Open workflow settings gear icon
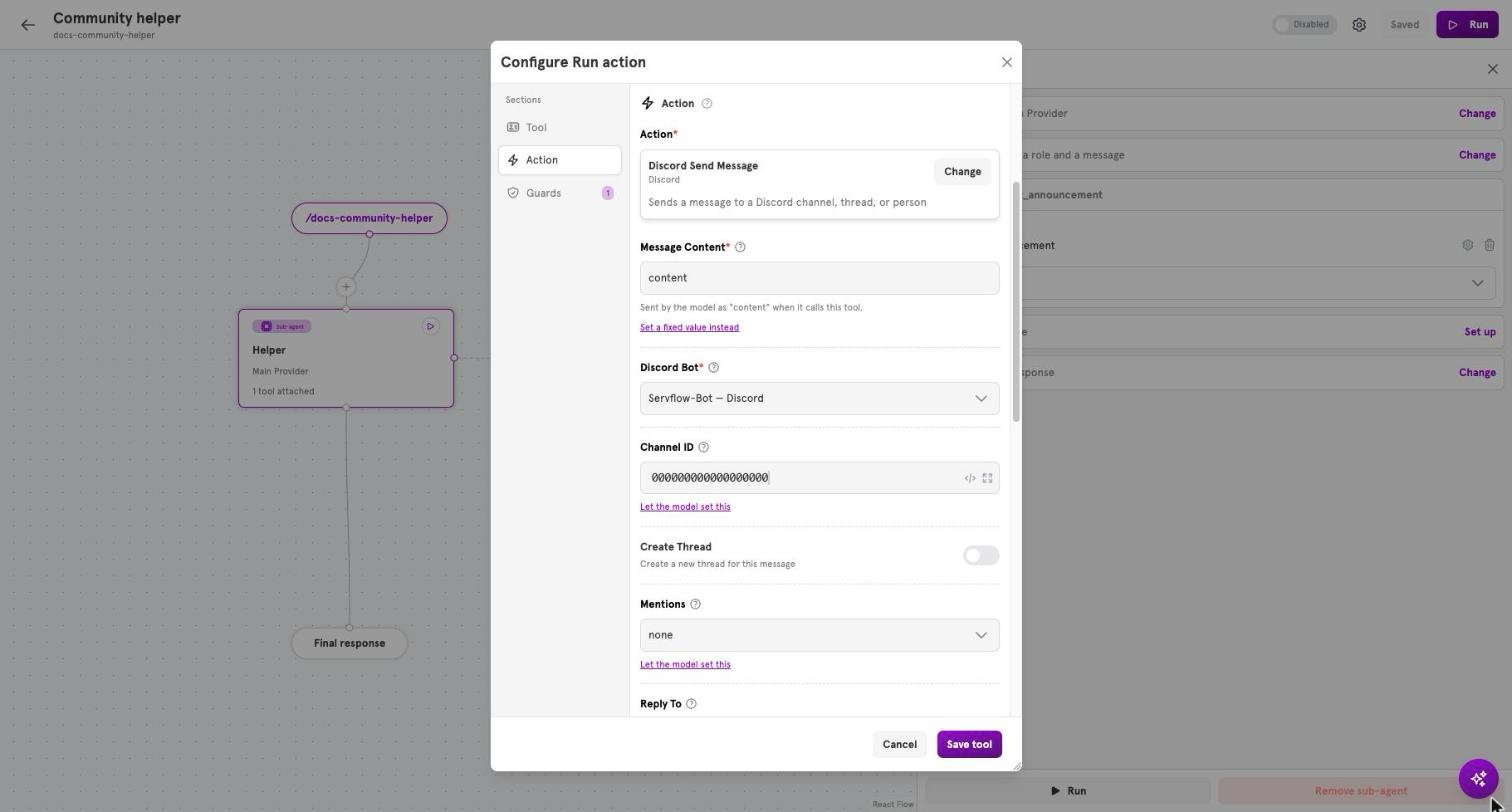The image size is (1512, 812). pyautogui.click(x=1359, y=25)
